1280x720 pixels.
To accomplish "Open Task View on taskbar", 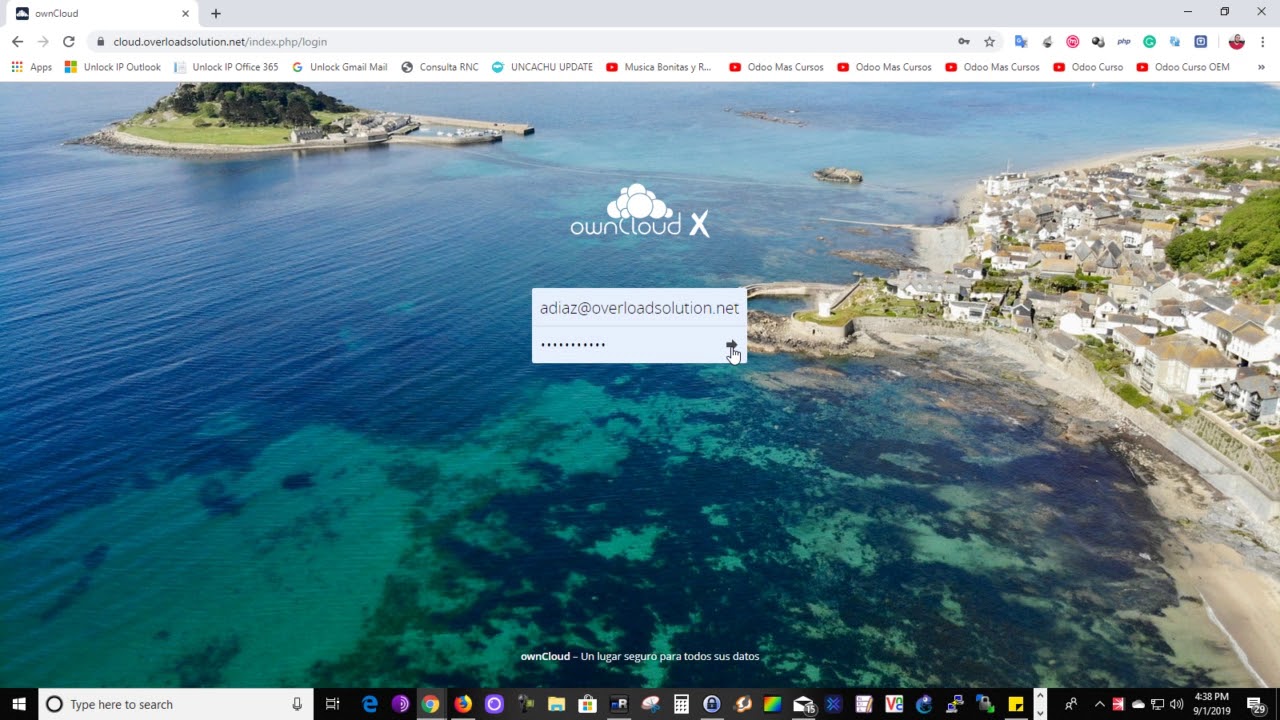I will (333, 704).
